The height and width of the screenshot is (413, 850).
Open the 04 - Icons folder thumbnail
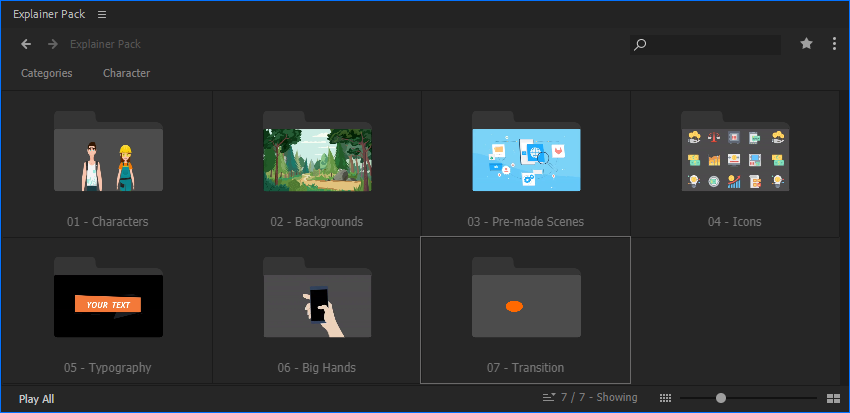[x=735, y=151]
